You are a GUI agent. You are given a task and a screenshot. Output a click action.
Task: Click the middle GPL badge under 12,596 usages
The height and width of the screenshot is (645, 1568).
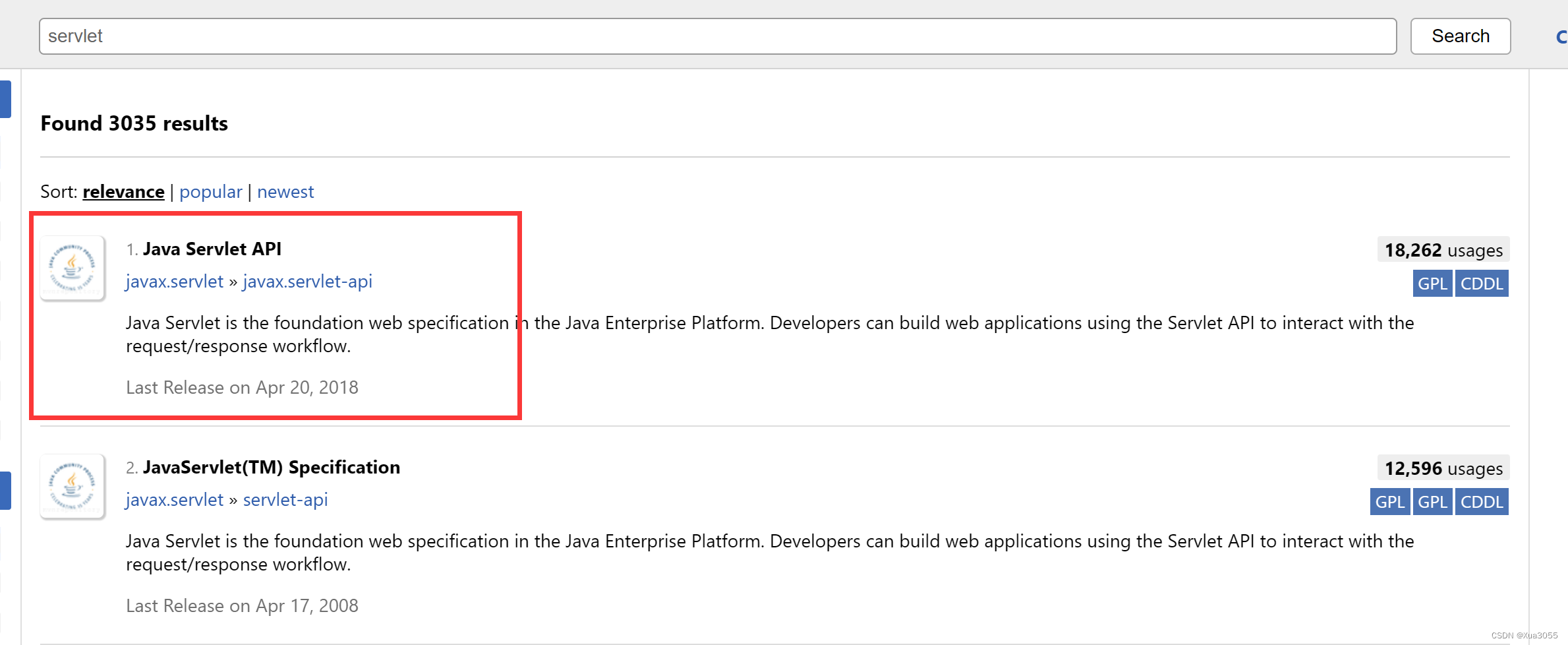click(x=1432, y=502)
